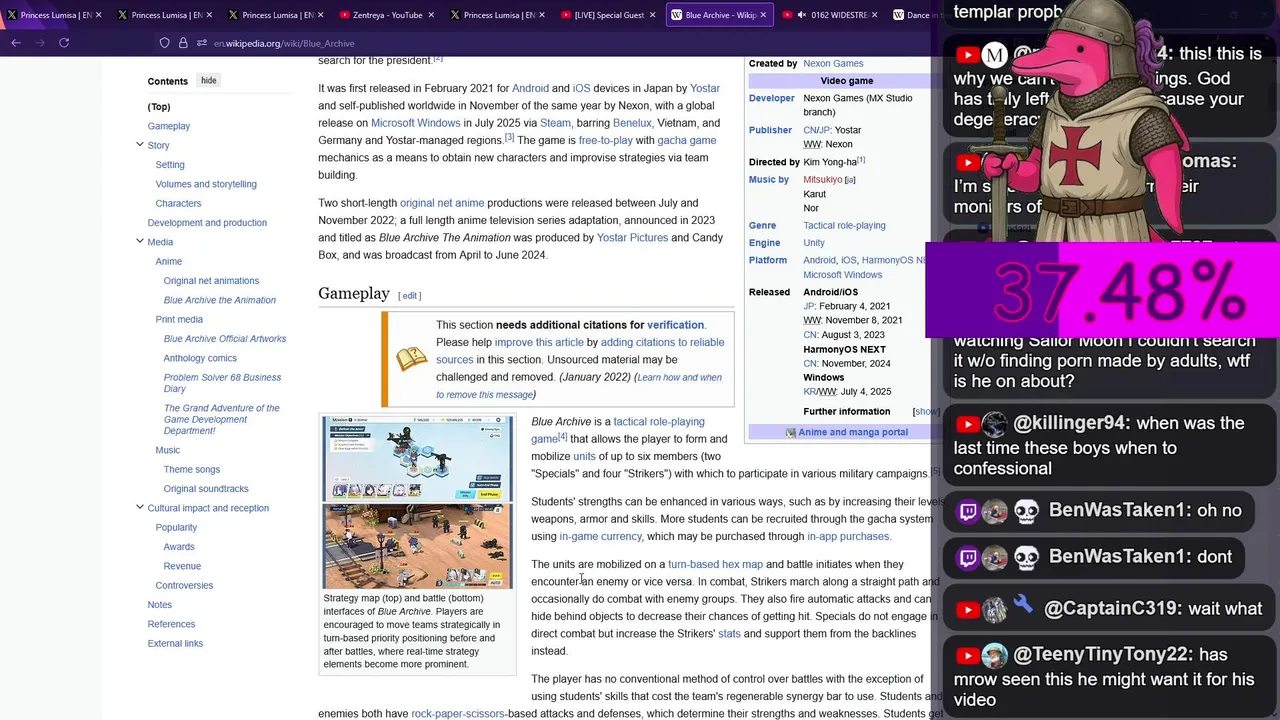Image resolution: width=1280 pixels, height=720 pixels.
Task: Close the Zentreya - YouTube tab
Action: pyautogui.click(x=432, y=15)
